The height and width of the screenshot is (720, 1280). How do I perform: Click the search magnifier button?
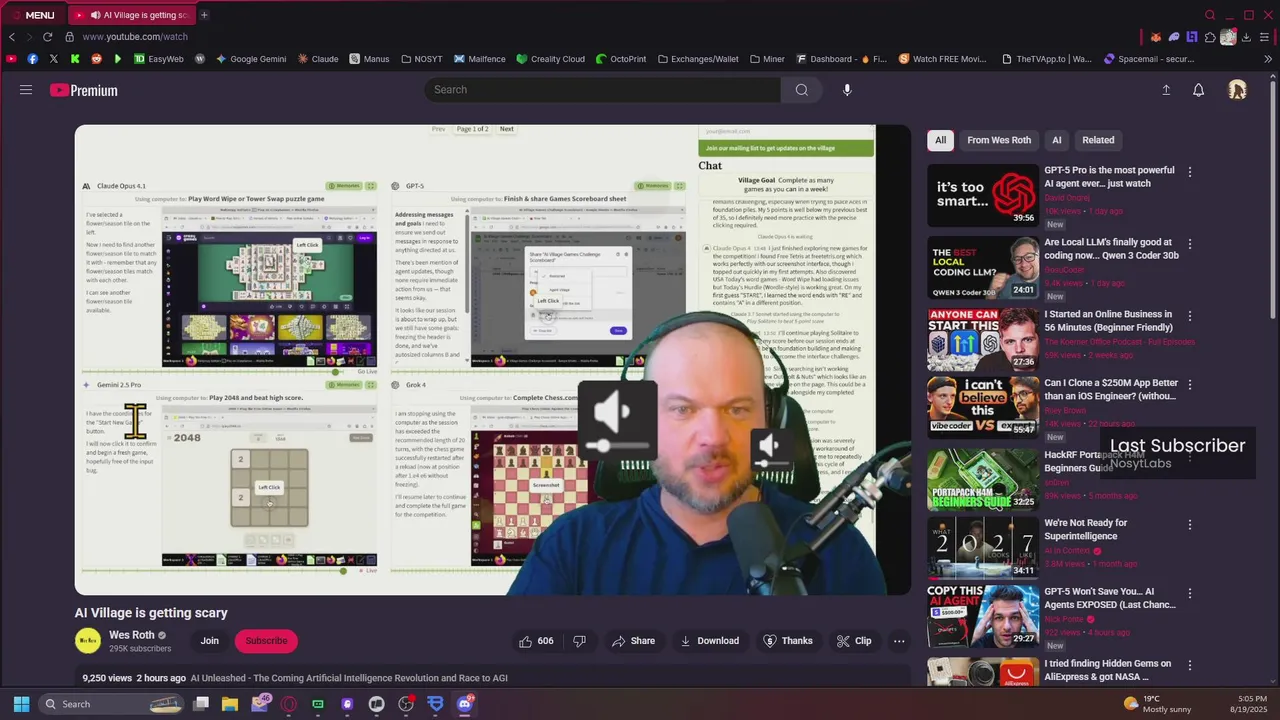point(801,90)
